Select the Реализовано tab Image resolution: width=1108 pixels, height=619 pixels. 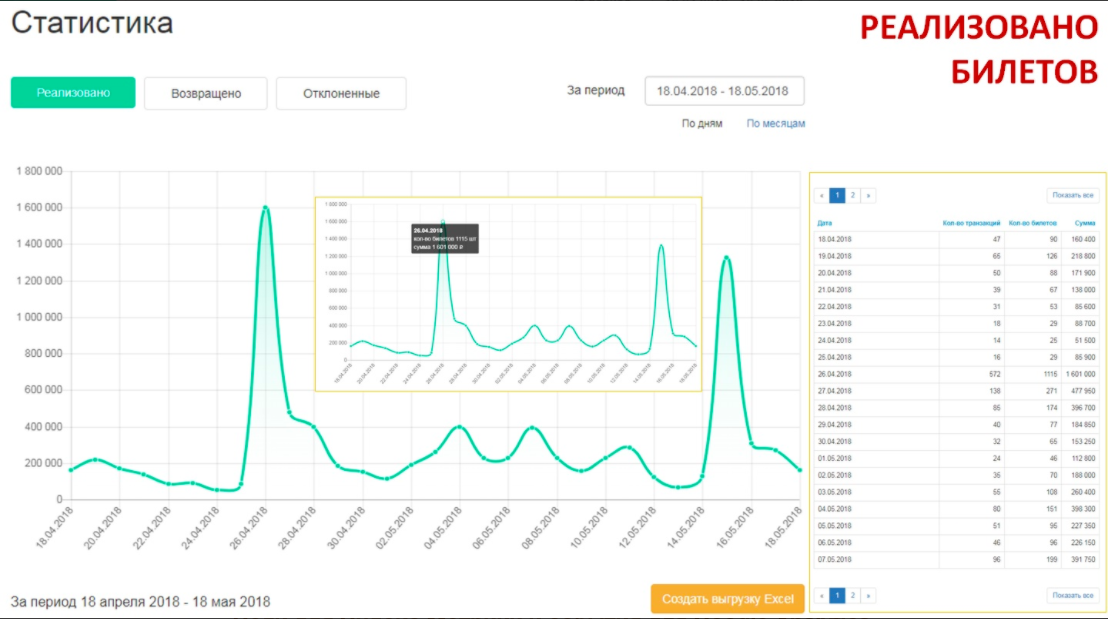click(x=72, y=93)
